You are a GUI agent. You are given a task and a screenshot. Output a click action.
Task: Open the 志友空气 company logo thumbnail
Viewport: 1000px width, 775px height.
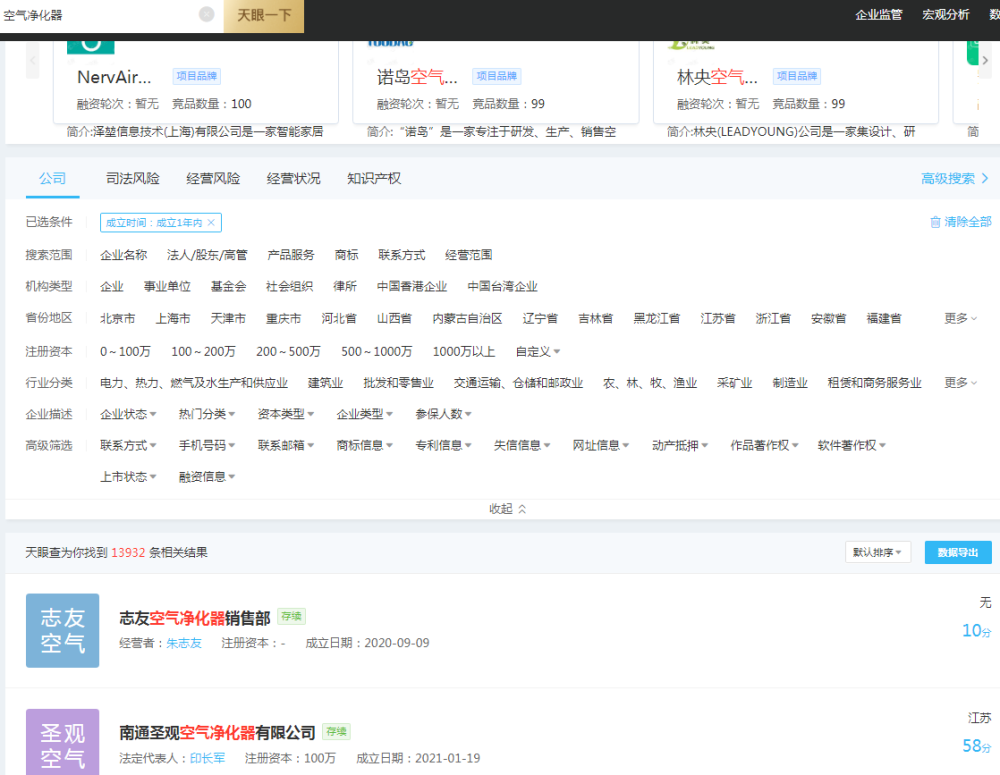click(62, 631)
